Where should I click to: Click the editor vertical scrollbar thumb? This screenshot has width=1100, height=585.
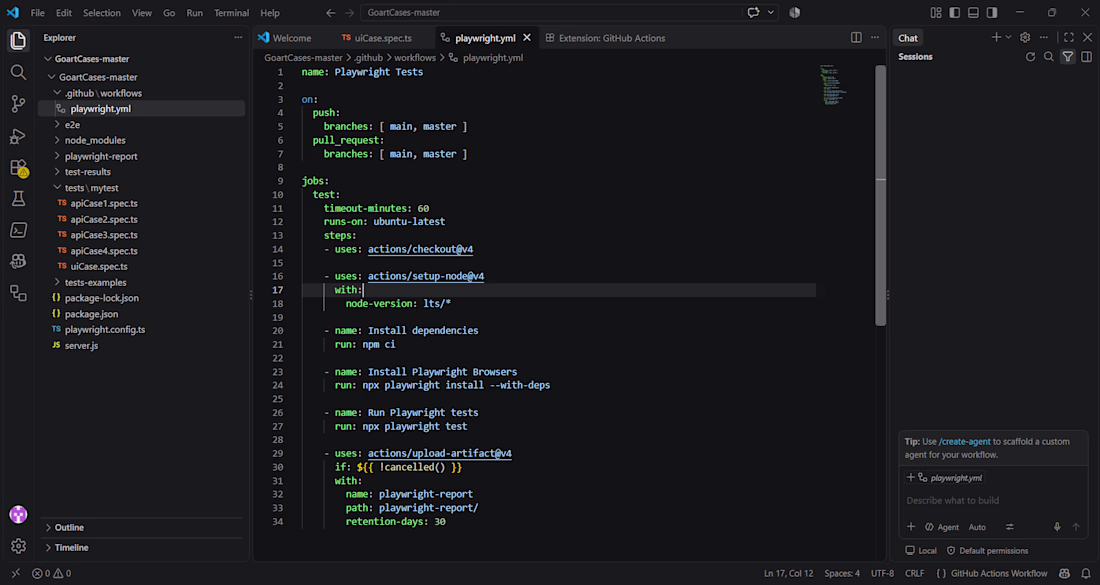880,196
